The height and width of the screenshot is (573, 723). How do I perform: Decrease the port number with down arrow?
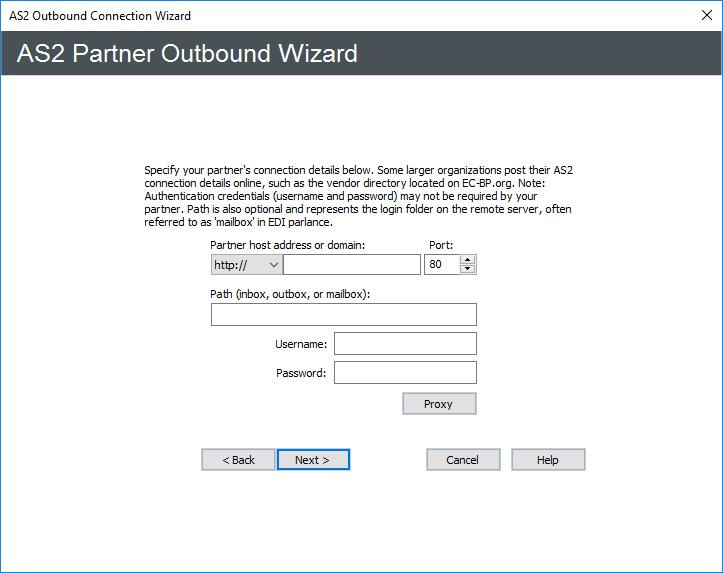[x=468, y=270]
